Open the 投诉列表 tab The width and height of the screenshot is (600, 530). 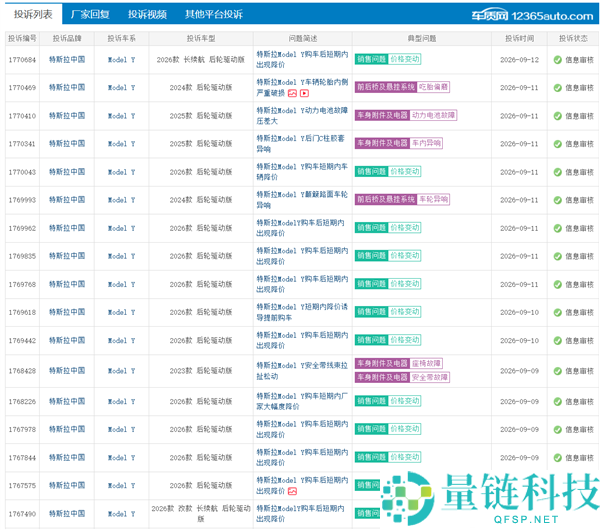coord(33,14)
